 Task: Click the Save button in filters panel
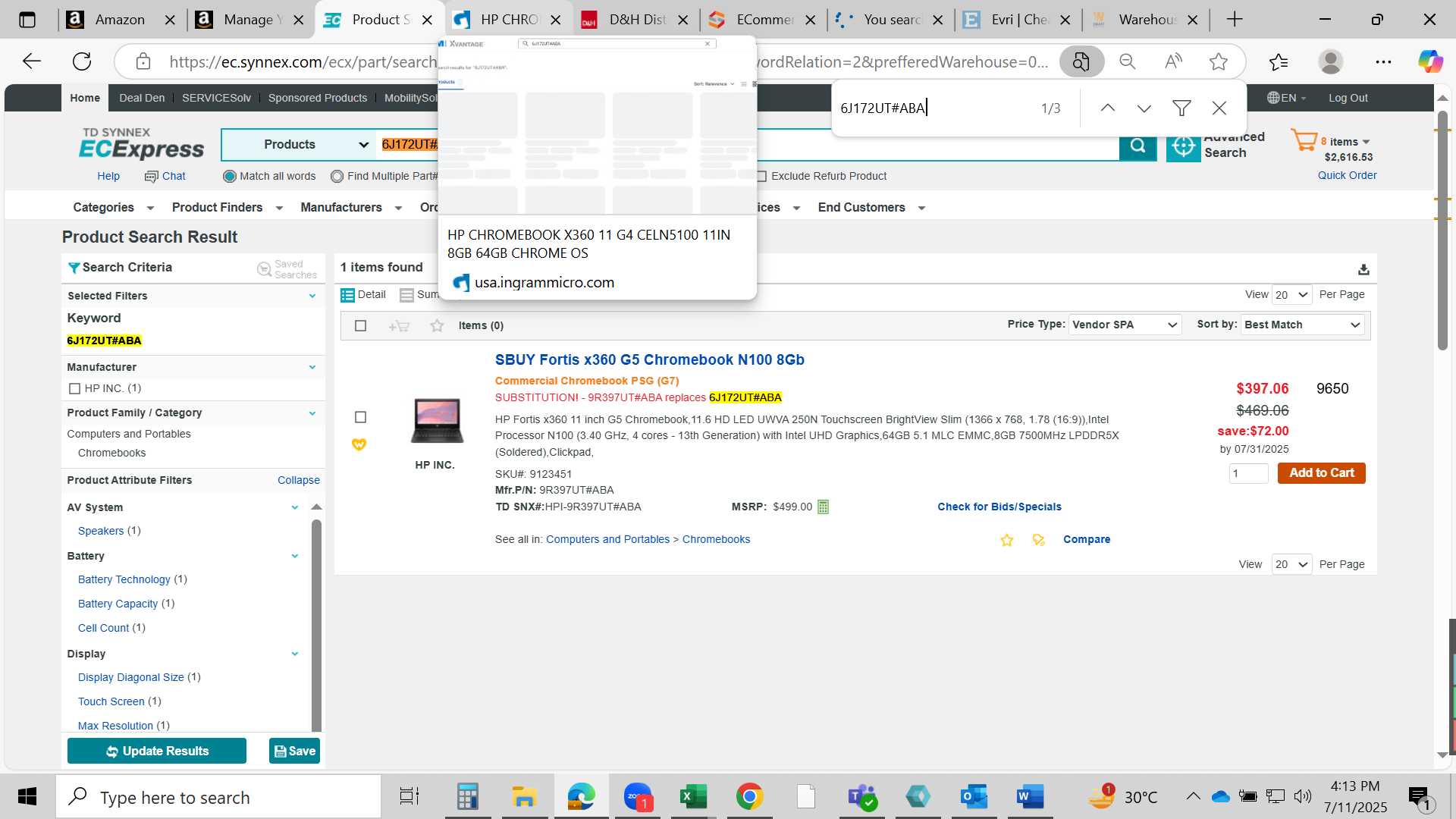tap(294, 752)
